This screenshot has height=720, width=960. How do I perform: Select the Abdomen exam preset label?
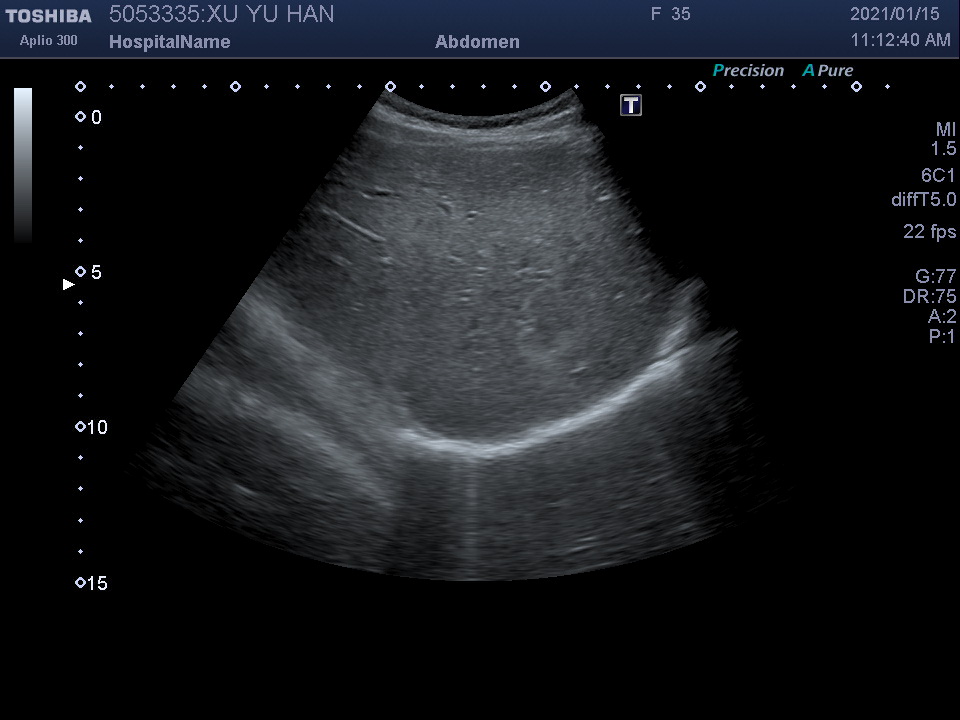pos(477,42)
